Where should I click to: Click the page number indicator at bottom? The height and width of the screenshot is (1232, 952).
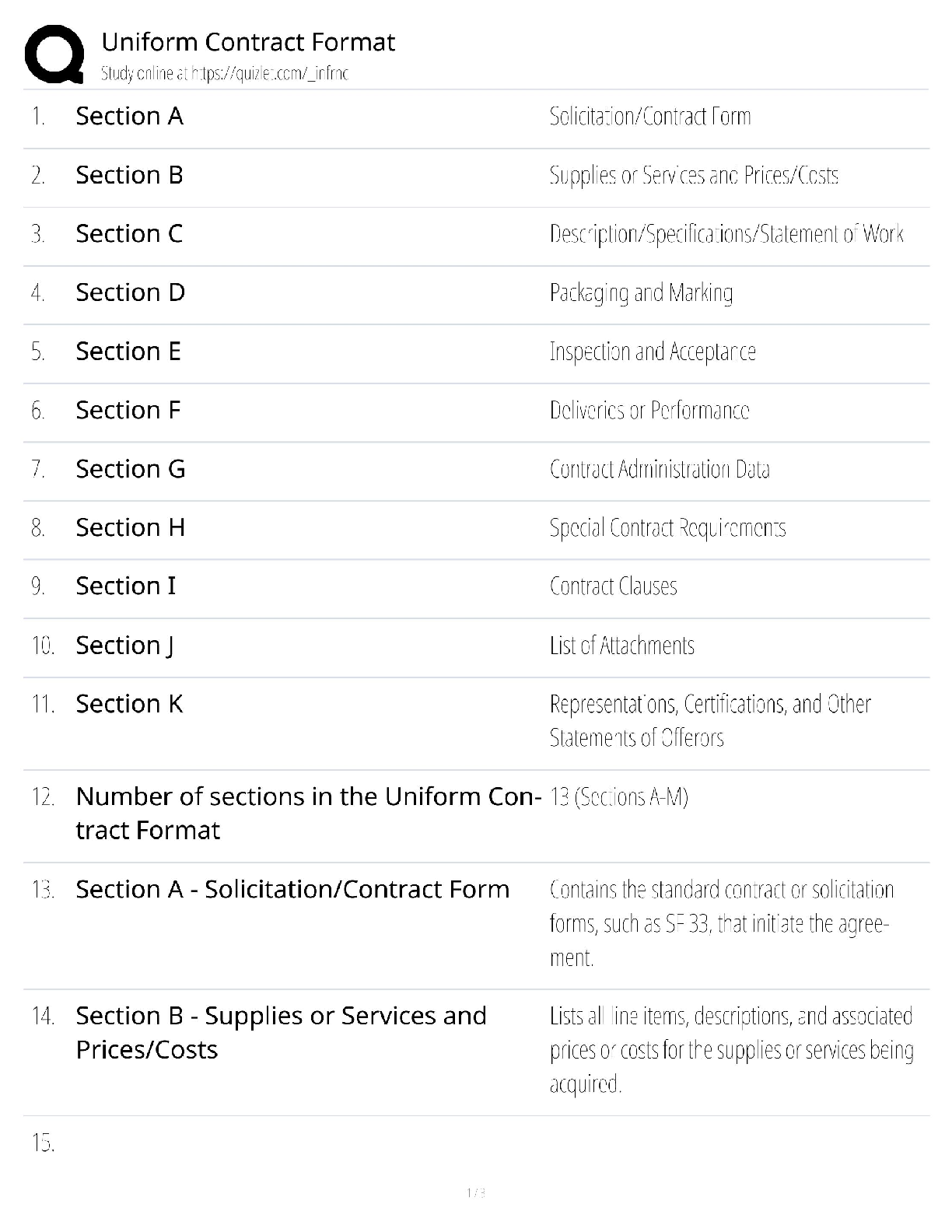[476, 1192]
